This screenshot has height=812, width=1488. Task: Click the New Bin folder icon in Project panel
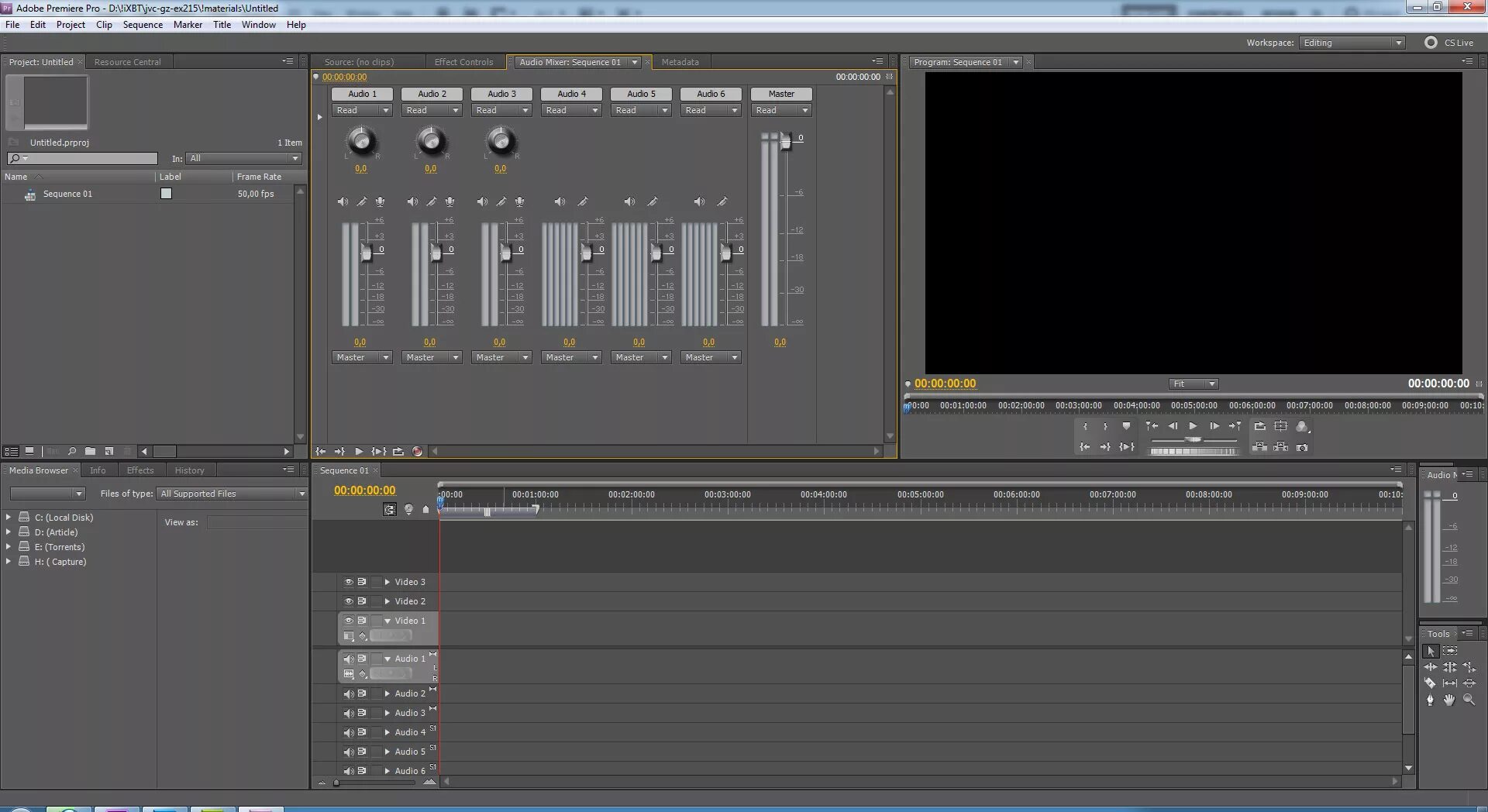[91, 451]
